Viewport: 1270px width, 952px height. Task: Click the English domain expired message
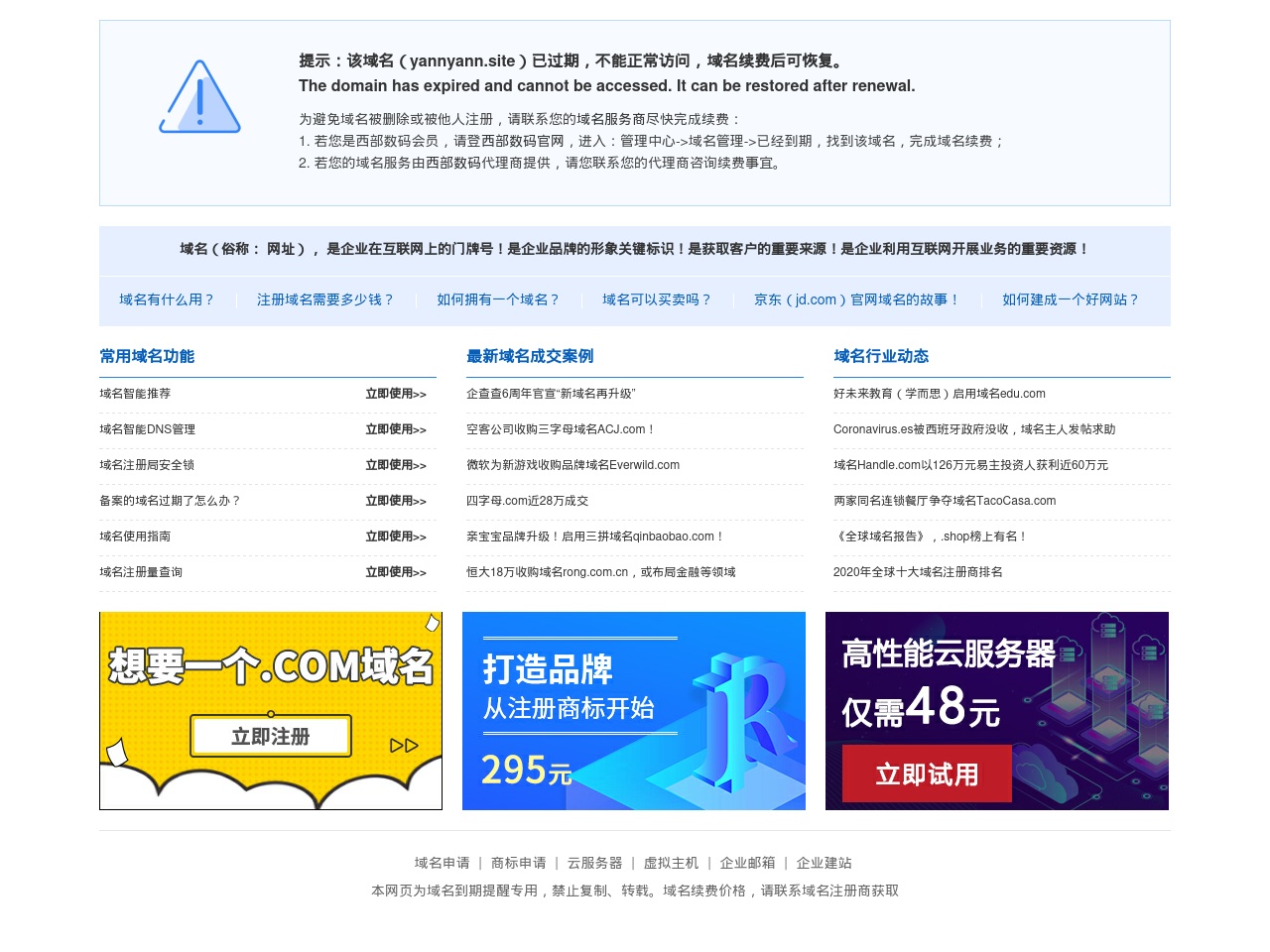click(607, 85)
